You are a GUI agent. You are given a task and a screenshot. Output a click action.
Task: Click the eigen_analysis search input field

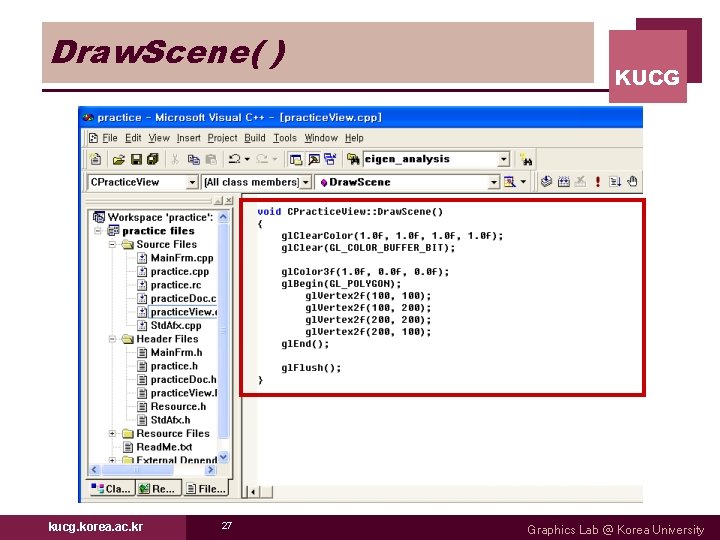tap(431, 159)
